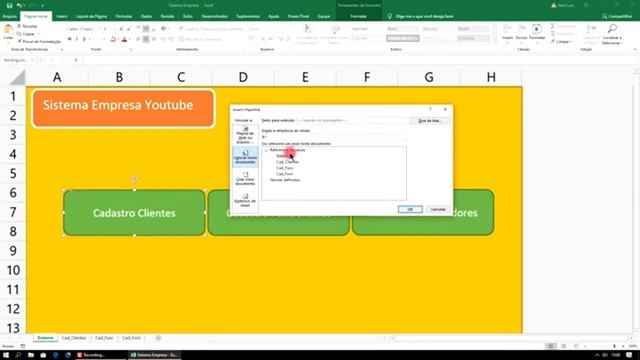The width and height of the screenshot is (640, 360).
Task: Expand the Área de Transferência dialog launcher
Action: (62, 49)
